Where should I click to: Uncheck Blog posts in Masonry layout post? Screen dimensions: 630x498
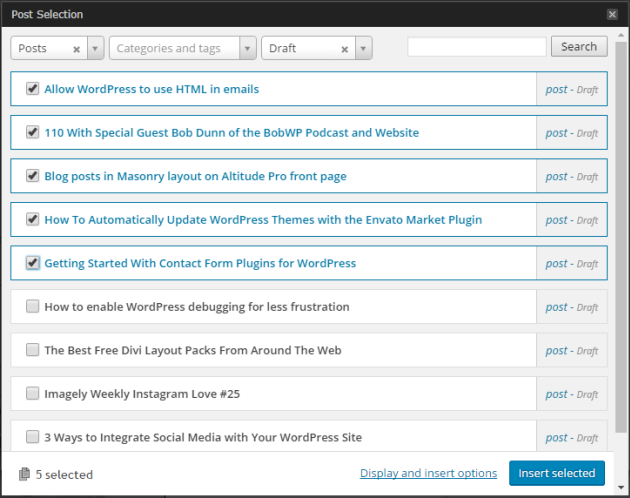(33, 176)
